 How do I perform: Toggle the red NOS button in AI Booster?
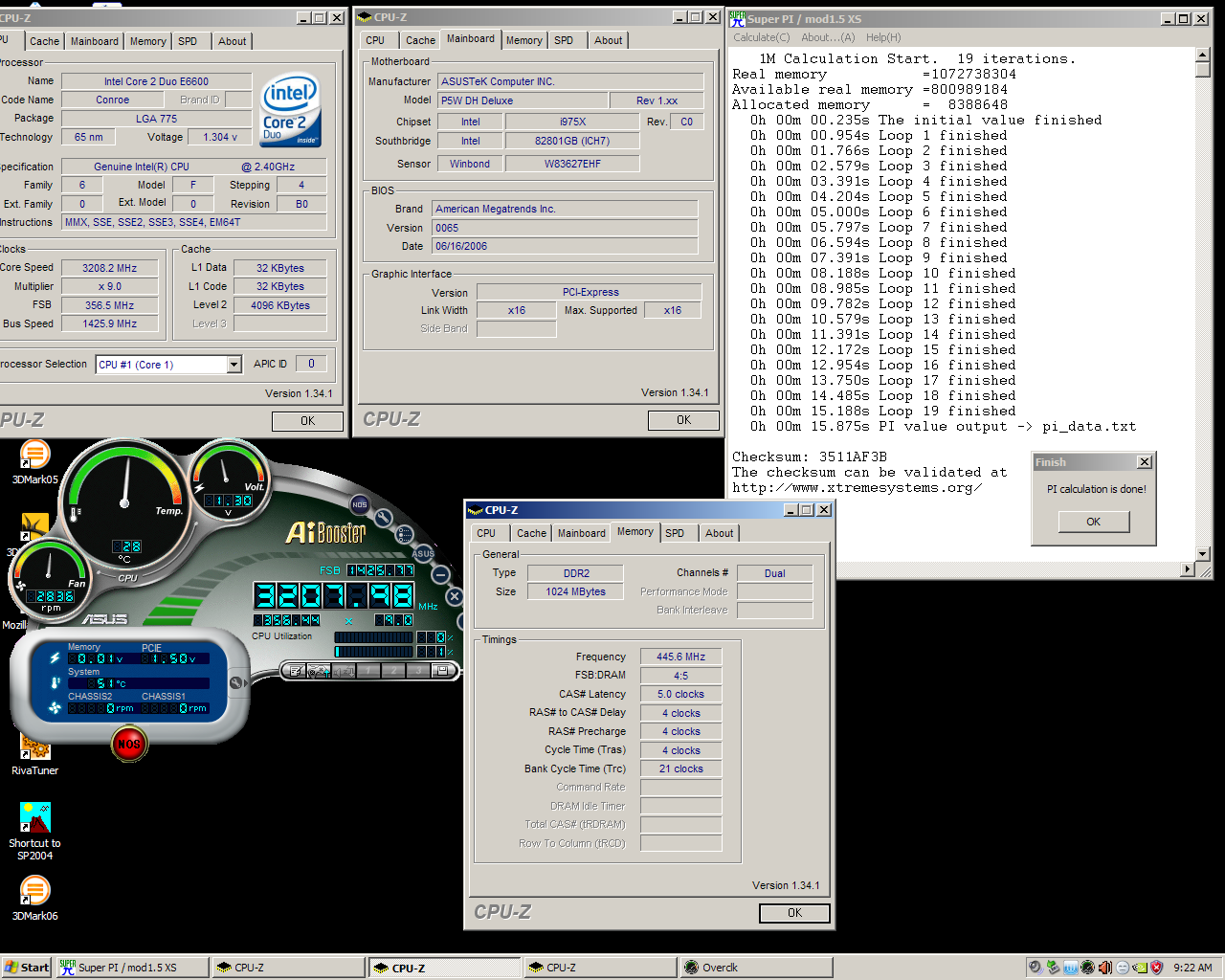pyautogui.click(x=129, y=744)
